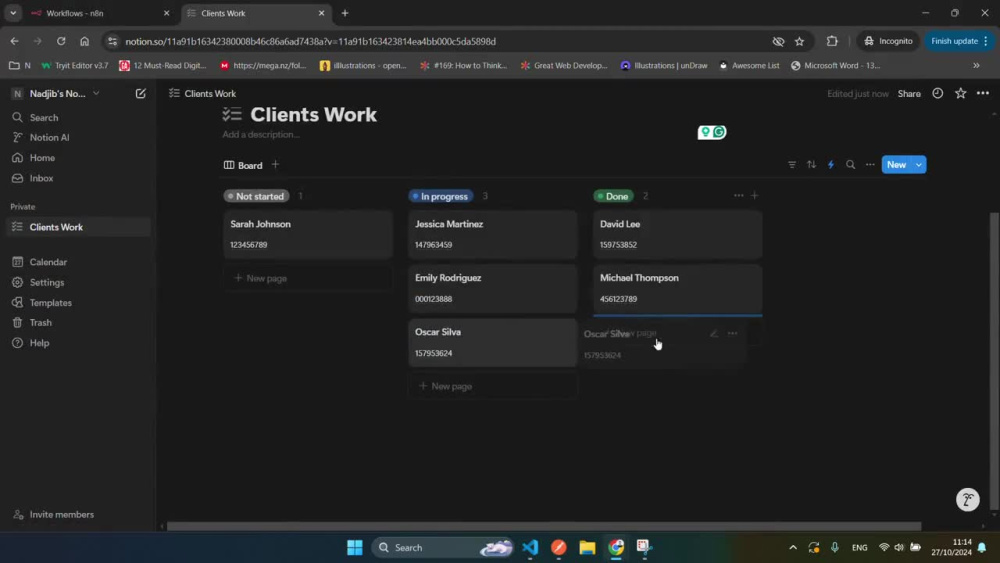Click Add a description field
The width and height of the screenshot is (1000, 563).
click(x=261, y=135)
